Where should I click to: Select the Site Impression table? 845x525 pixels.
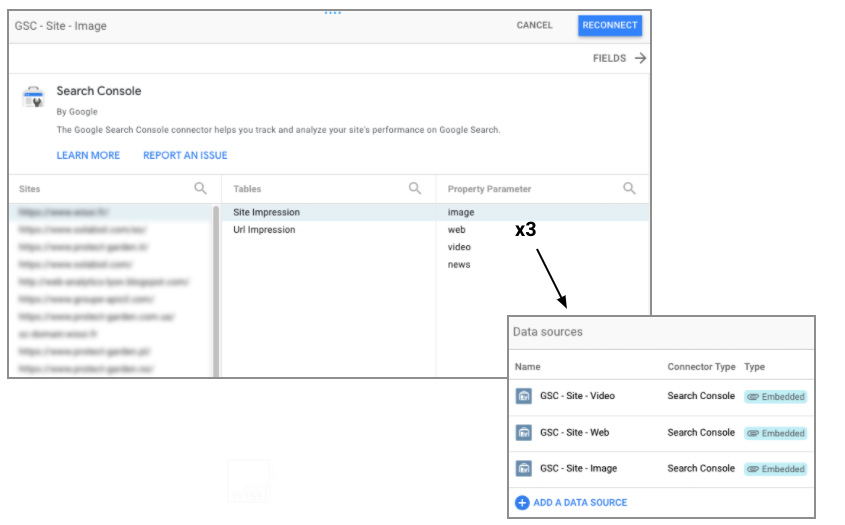point(328,212)
